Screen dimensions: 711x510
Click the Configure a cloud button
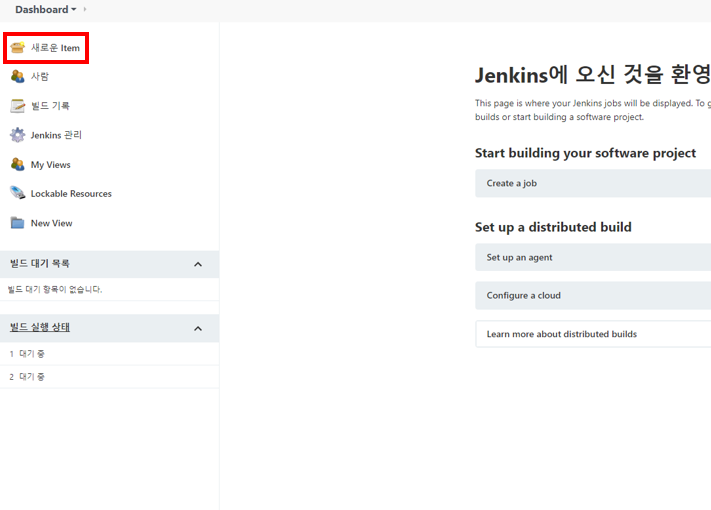point(593,296)
